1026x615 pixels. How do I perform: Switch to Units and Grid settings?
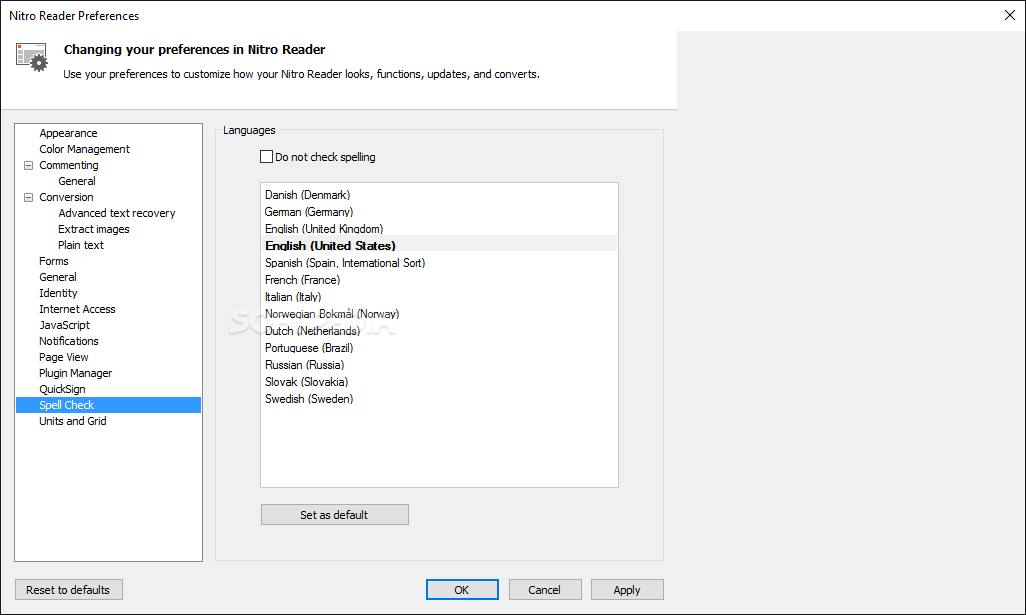(72, 421)
